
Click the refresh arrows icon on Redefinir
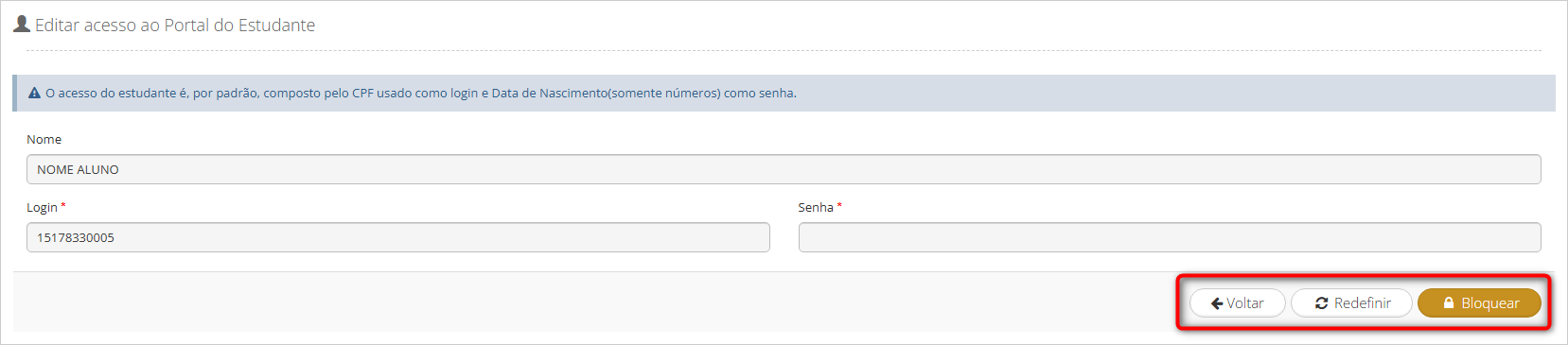[1321, 303]
